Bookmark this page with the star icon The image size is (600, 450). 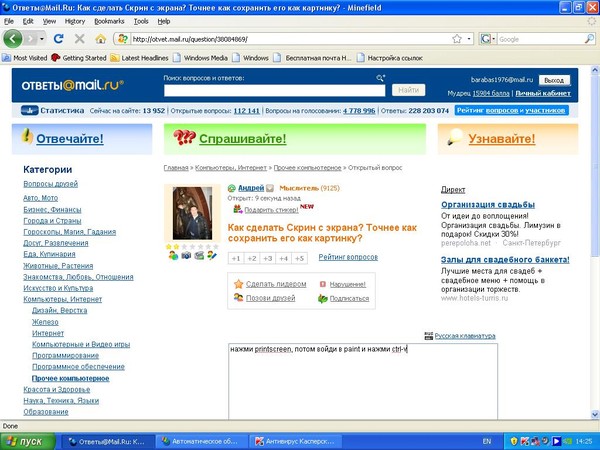[457, 39]
